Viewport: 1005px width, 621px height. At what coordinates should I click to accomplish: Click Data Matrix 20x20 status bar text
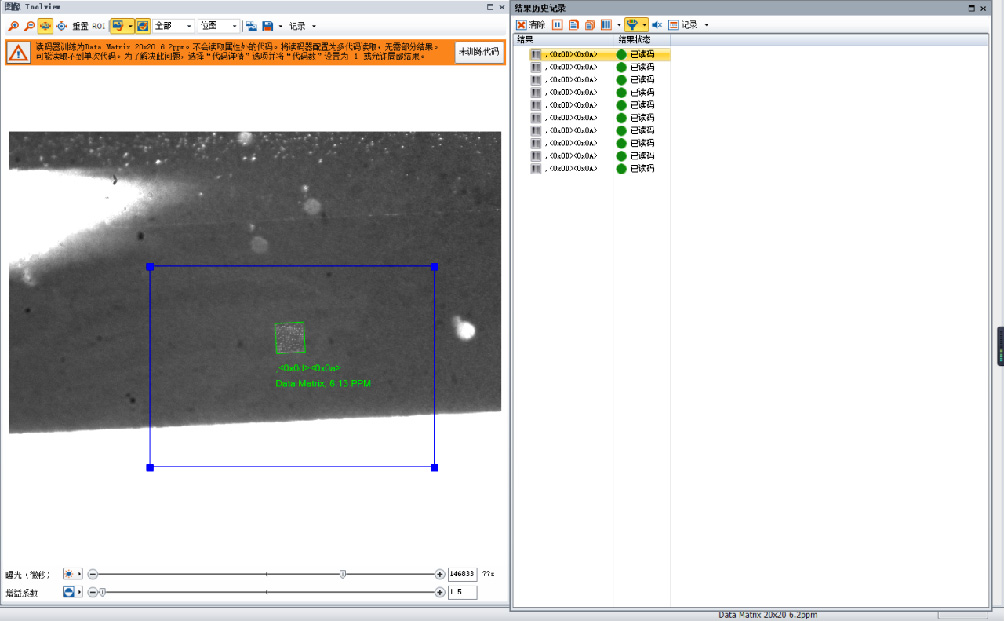click(x=768, y=615)
